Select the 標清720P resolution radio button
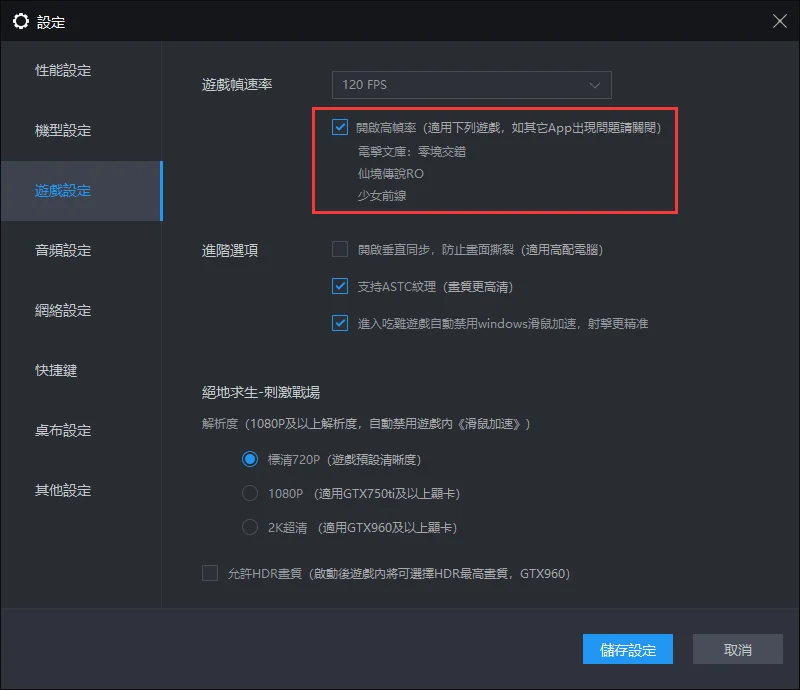The height and width of the screenshot is (690, 800). click(249, 459)
